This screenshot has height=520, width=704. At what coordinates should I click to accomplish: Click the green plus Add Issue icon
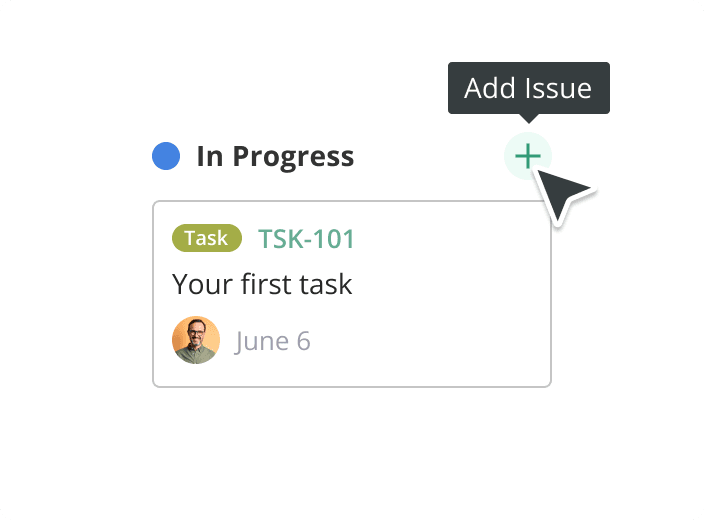coord(527,156)
